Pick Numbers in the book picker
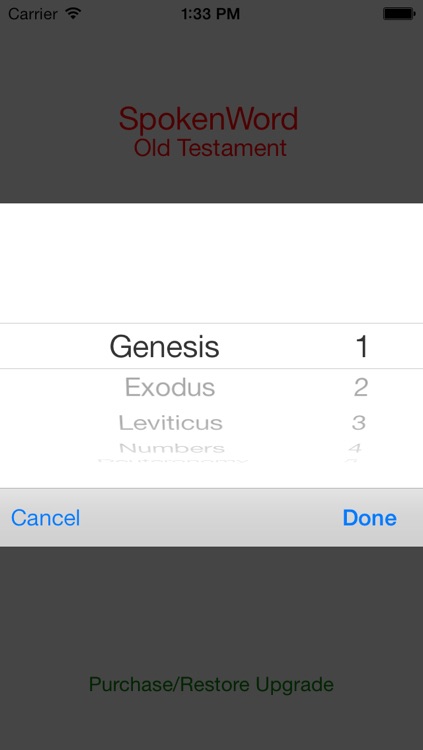Image resolution: width=423 pixels, height=750 pixels. tap(172, 448)
